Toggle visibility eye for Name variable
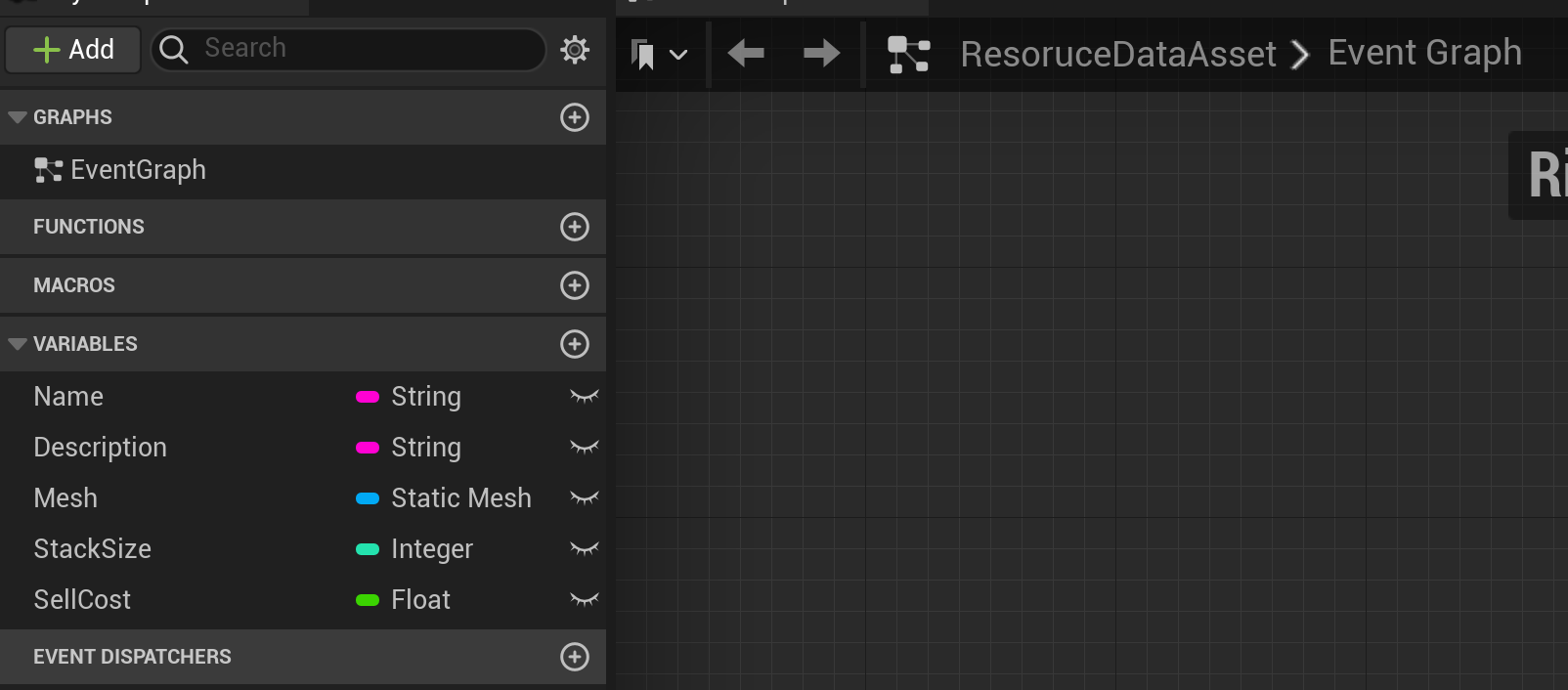The width and height of the screenshot is (1568, 690). (584, 397)
